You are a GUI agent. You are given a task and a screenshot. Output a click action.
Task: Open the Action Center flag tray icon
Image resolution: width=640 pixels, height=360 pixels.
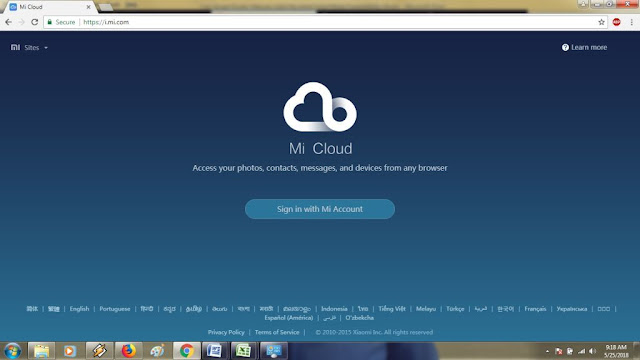point(559,351)
